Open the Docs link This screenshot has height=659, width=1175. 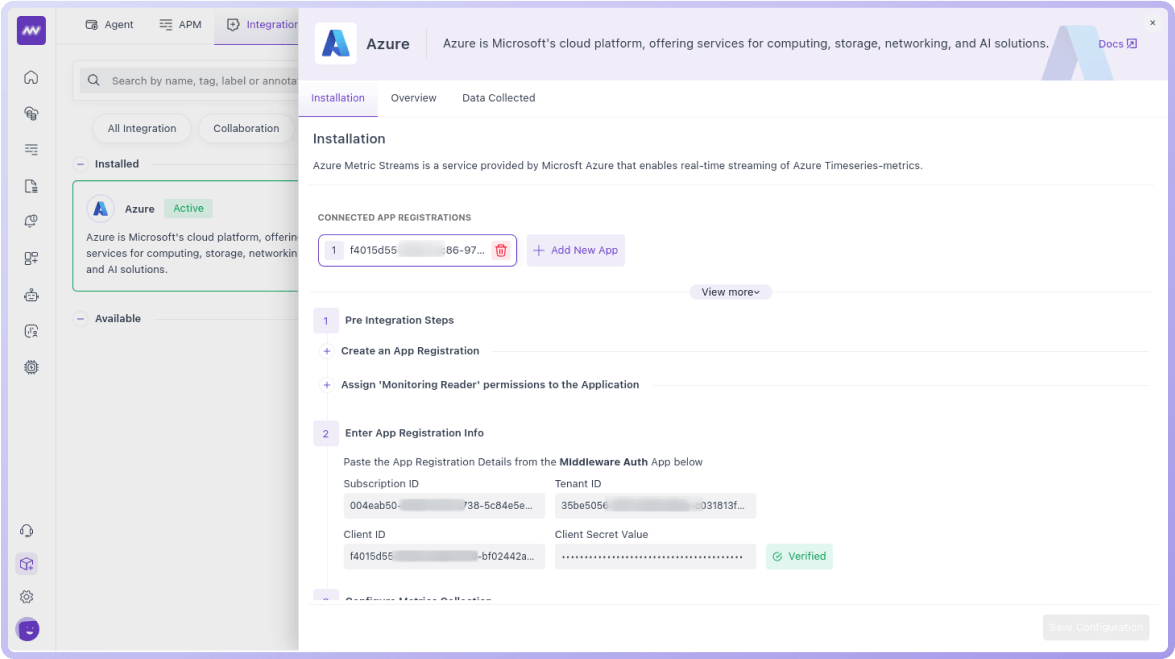pos(1117,43)
